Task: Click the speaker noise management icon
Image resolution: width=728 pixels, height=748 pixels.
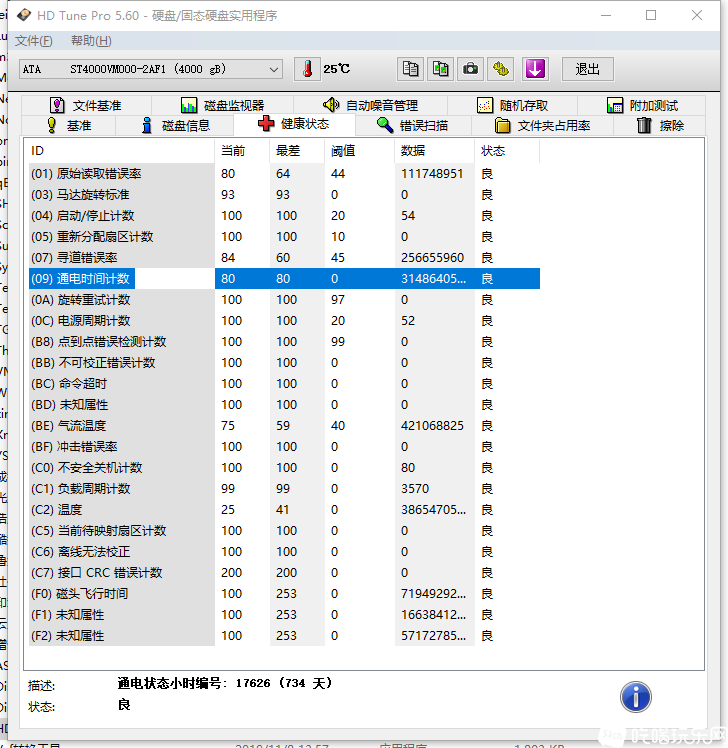Action: [x=331, y=104]
